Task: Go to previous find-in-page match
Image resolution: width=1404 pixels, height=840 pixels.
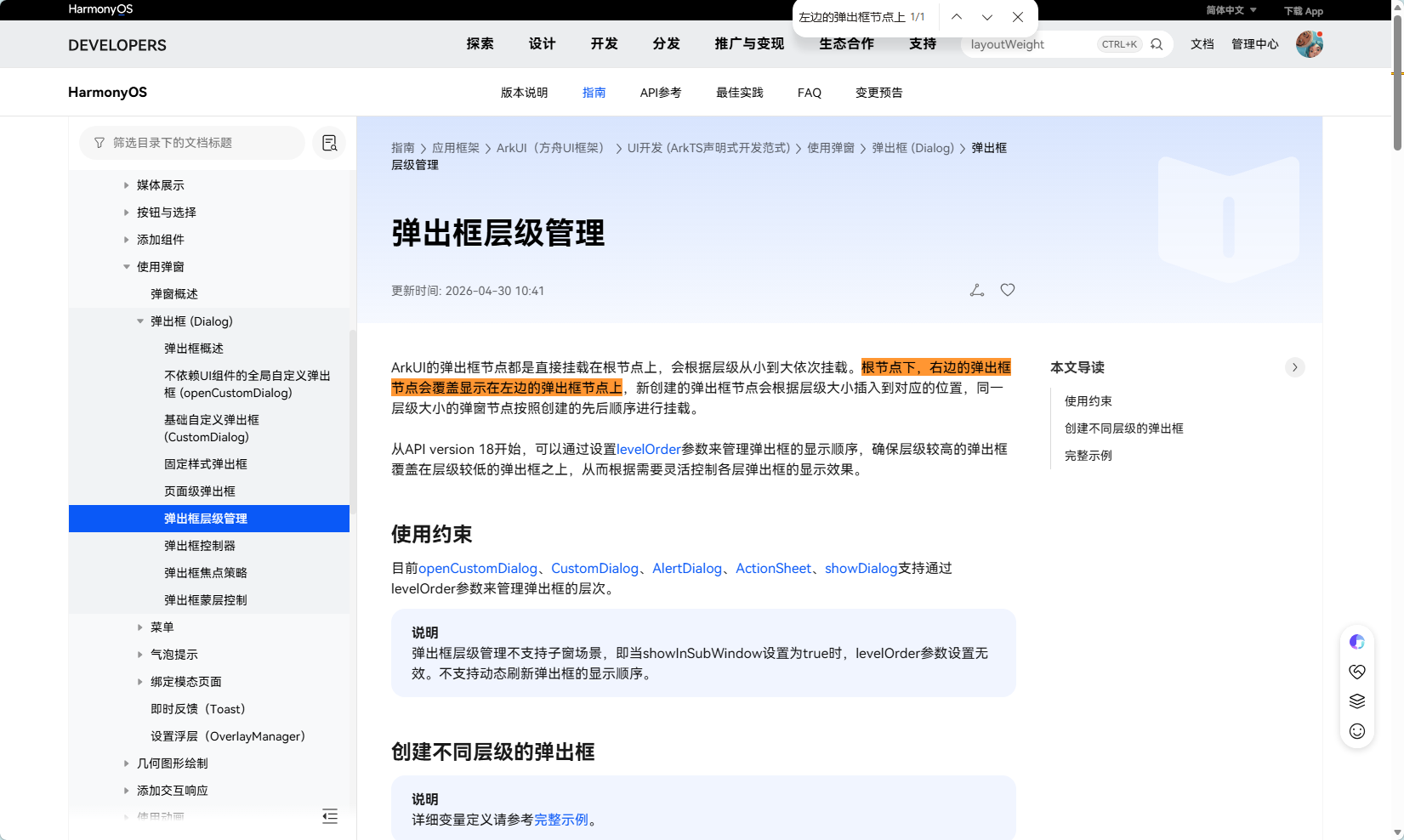Action: coord(957,17)
